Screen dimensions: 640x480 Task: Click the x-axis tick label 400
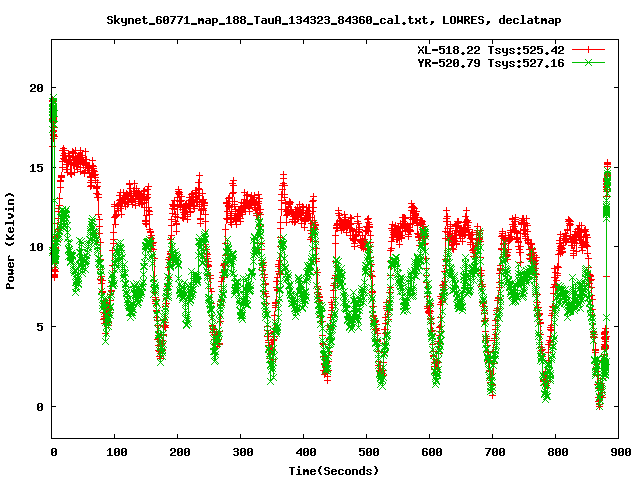[306, 452]
